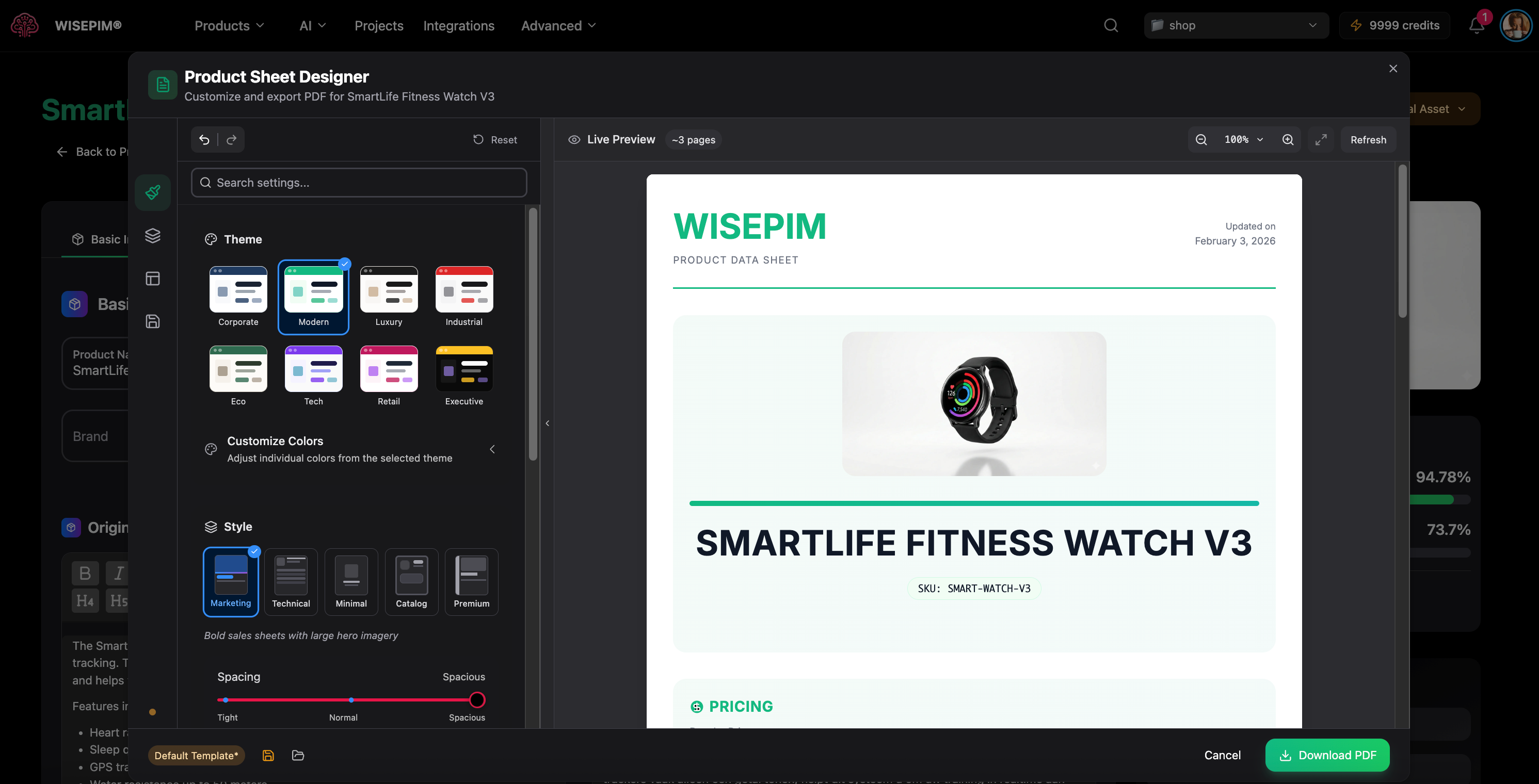The width and height of the screenshot is (1539, 784).
Task: Go to the Integrations page
Action: click(459, 26)
